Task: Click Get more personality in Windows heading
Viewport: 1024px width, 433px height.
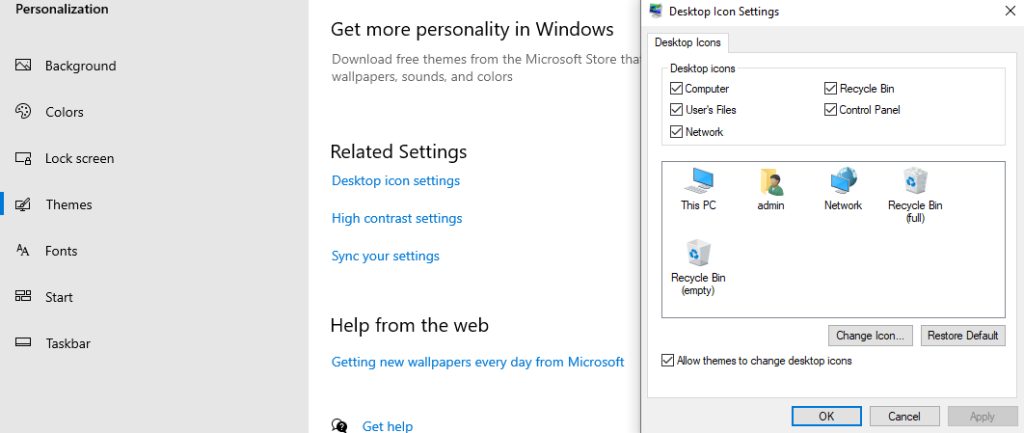Action: 472,29
